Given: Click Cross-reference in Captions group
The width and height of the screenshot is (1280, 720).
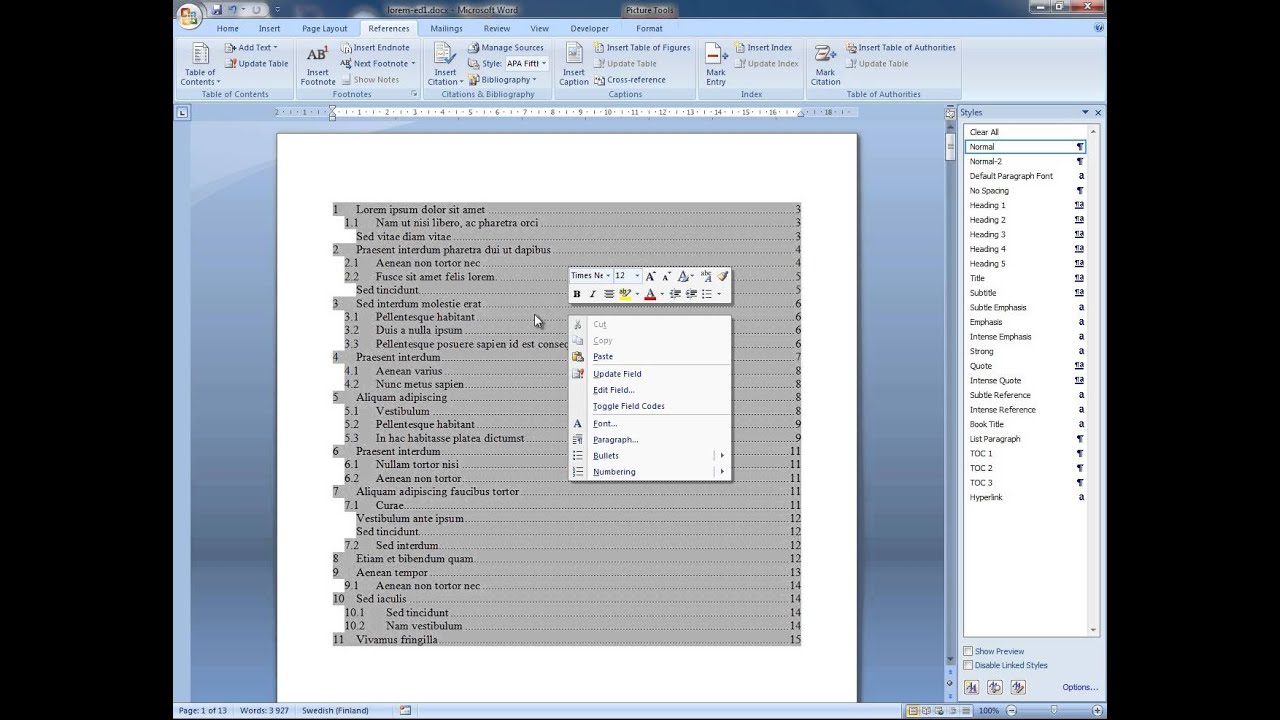Looking at the screenshot, I should pos(629,79).
